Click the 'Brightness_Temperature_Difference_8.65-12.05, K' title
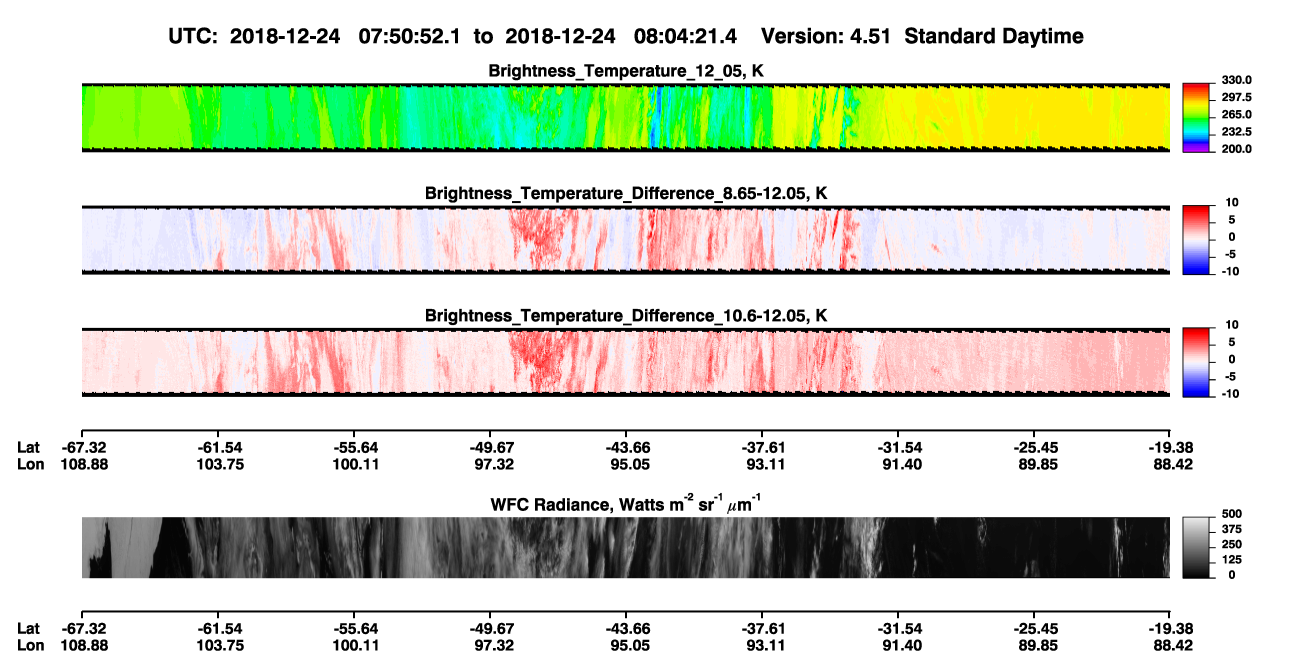Screen dimensions: 1300x667 [x=626, y=193]
